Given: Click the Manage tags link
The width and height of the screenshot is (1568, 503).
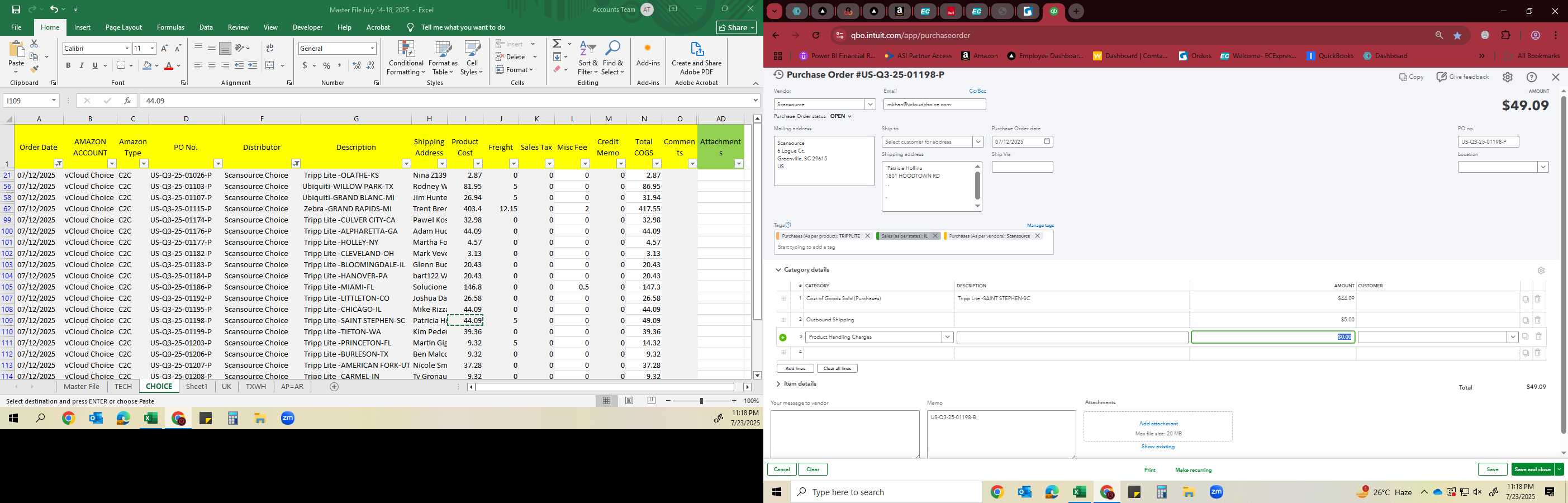Looking at the screenshot, I should 1040,225.
